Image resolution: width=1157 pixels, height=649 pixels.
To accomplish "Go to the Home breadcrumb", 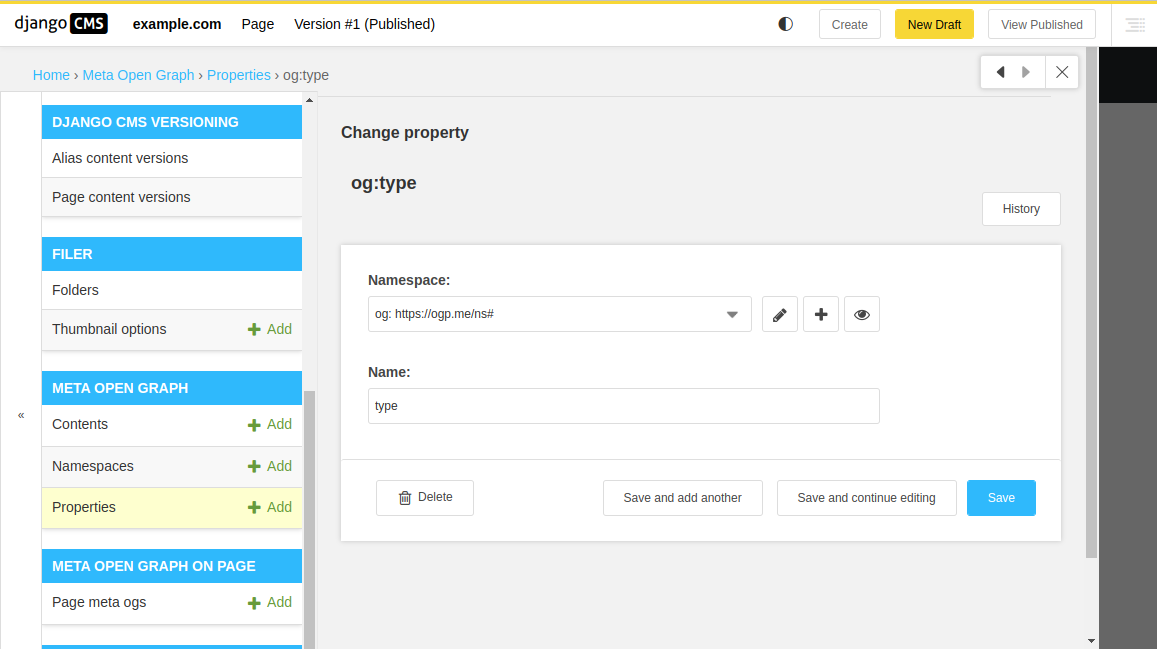I will click(x=51, y=75).
